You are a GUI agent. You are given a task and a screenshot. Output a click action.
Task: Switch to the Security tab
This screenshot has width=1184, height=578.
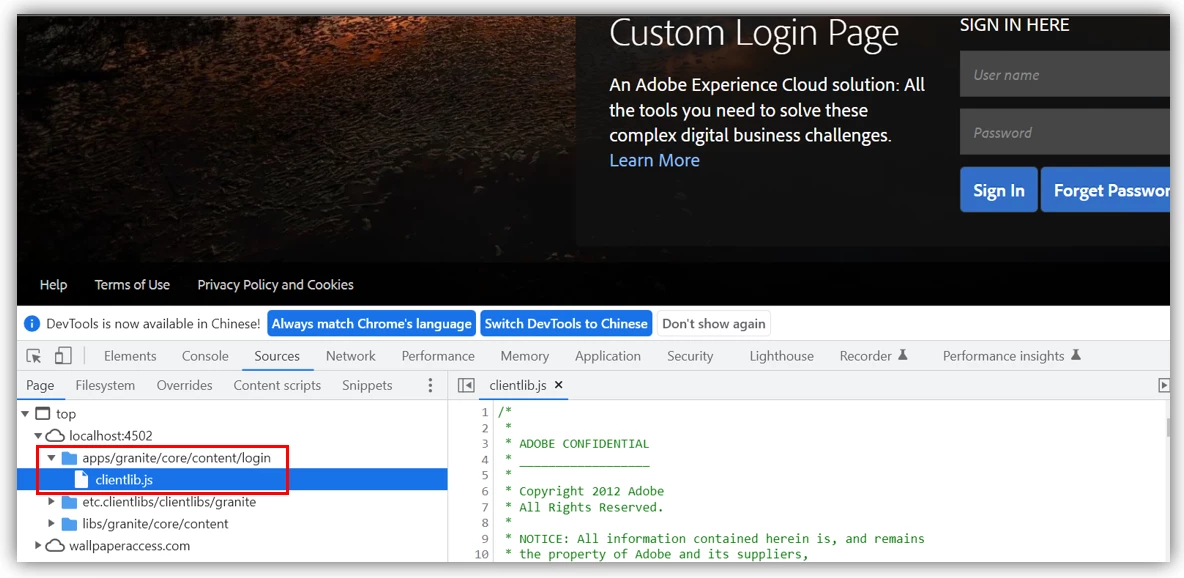690,356
